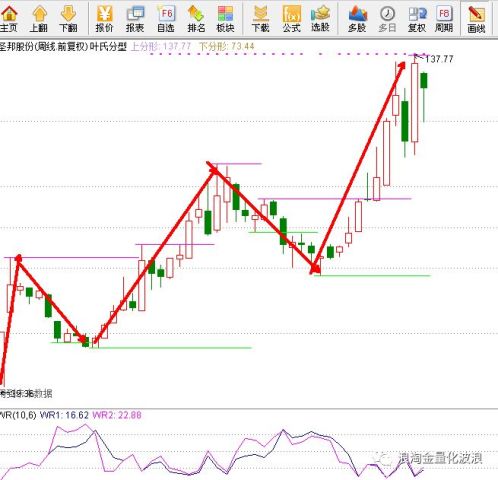This screenshot has width=498, height=480.
Task: Click the 上分形: 137.77 value label
Action: click(x=161, y=46)
